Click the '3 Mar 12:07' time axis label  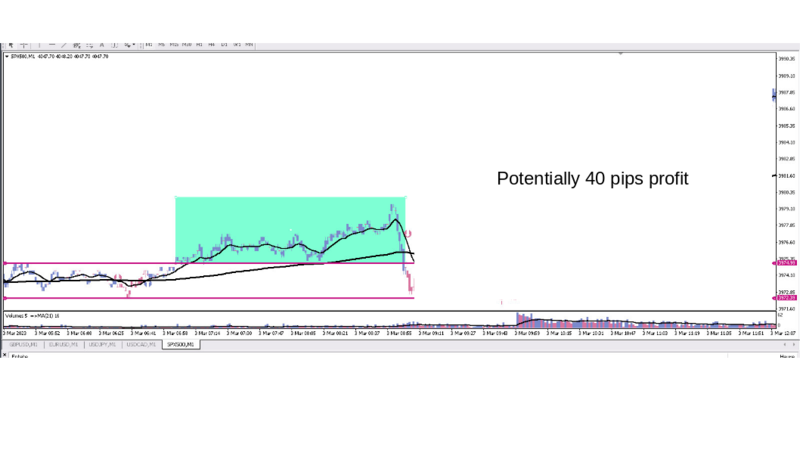pos(785,333)
